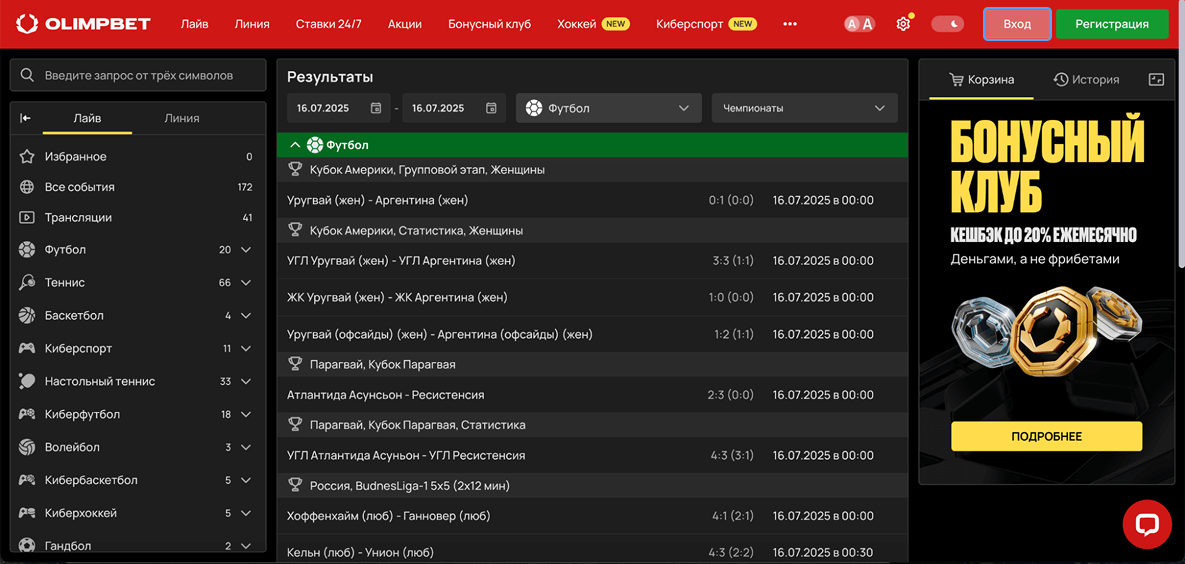Viewport: 1185px width, 564px height.
Task: Click the bet slip layout icon
Action: click(1156, 80)
